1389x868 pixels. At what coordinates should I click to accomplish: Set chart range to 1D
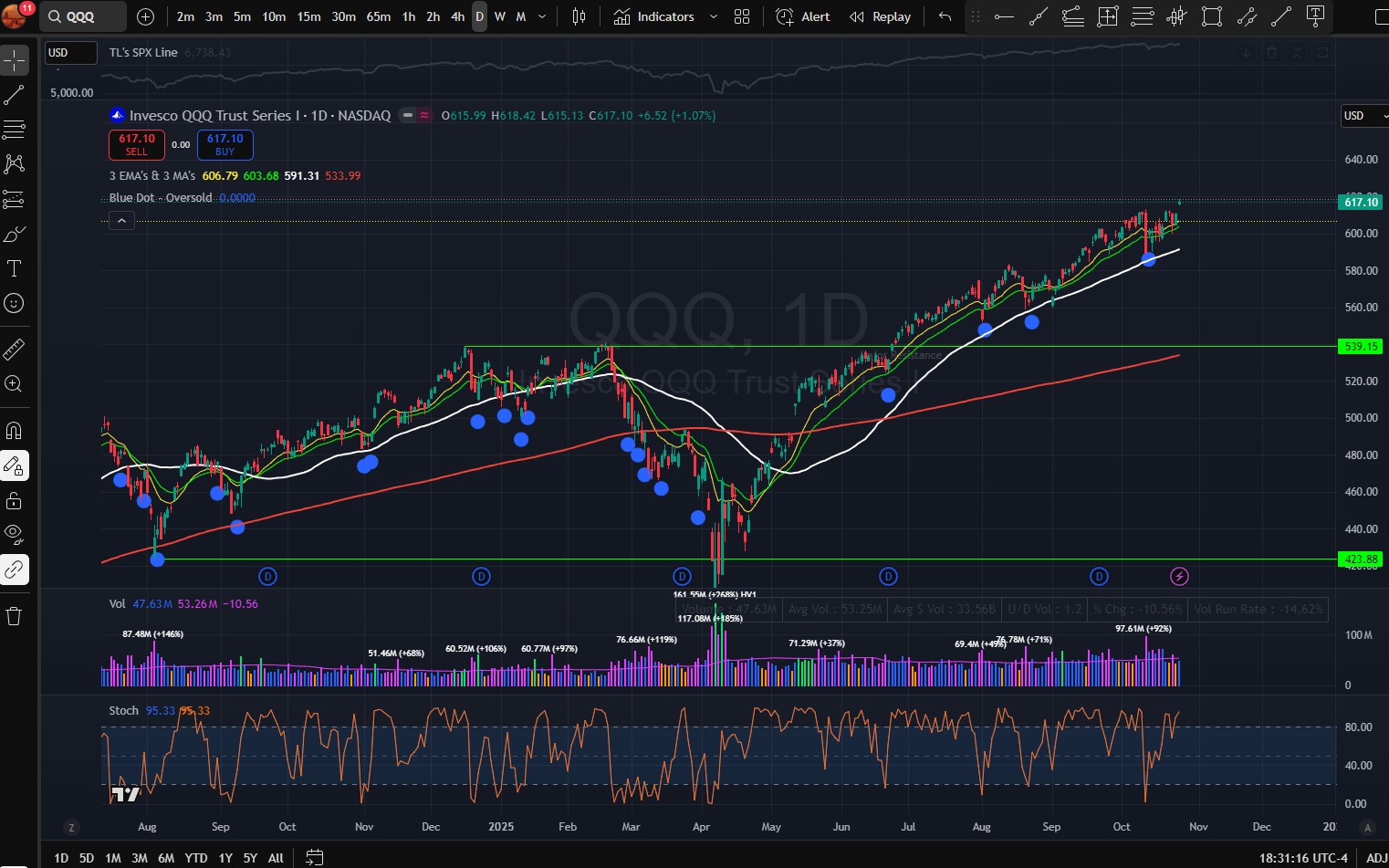61,858
